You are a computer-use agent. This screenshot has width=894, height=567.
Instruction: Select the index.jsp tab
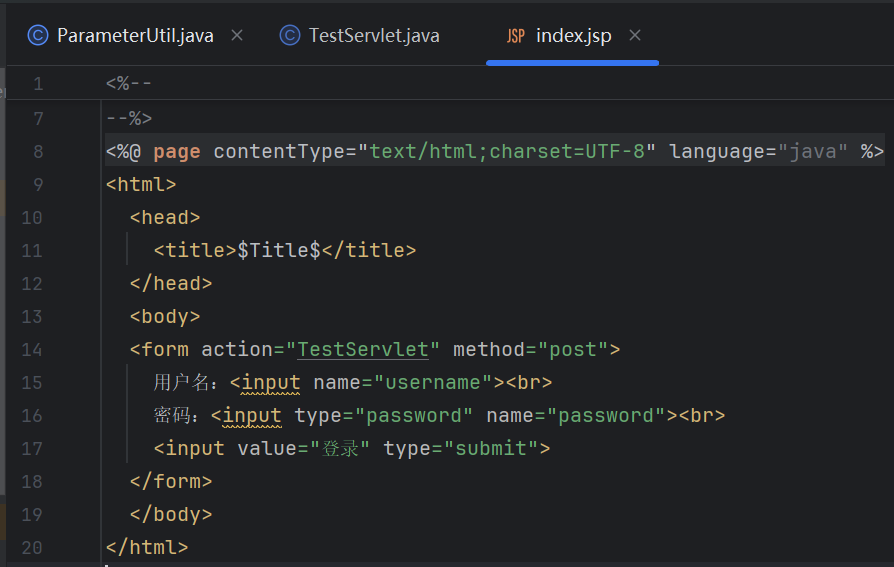click(573, 35)
